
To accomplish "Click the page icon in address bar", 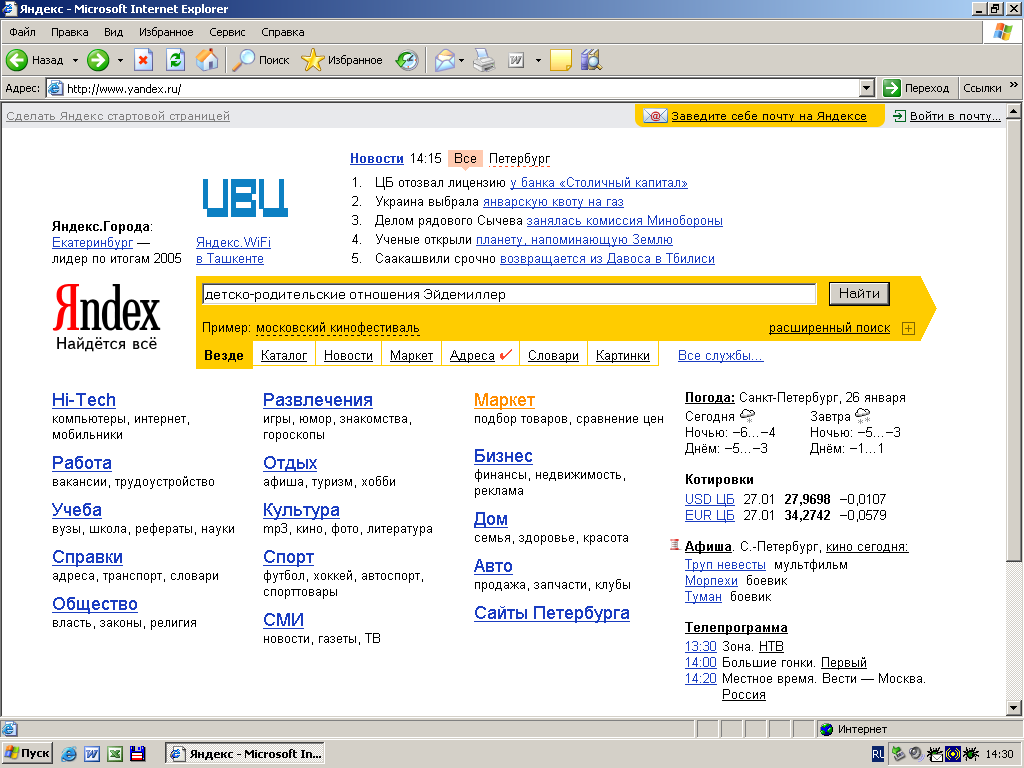I will click(x=56, y=88).
